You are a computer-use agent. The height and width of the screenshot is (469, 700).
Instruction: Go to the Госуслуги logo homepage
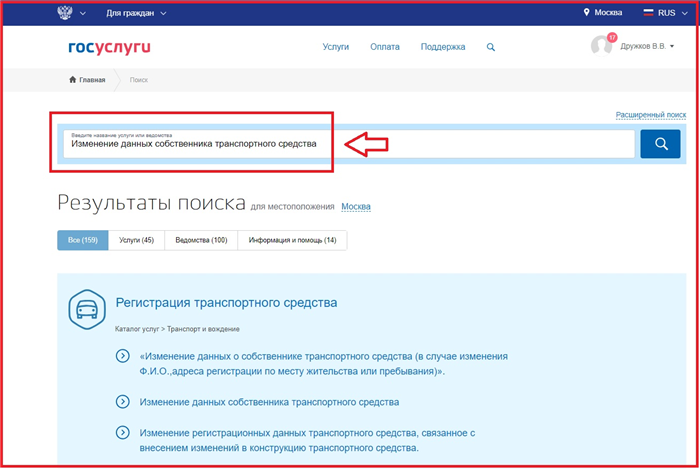(x=109, y=47)
